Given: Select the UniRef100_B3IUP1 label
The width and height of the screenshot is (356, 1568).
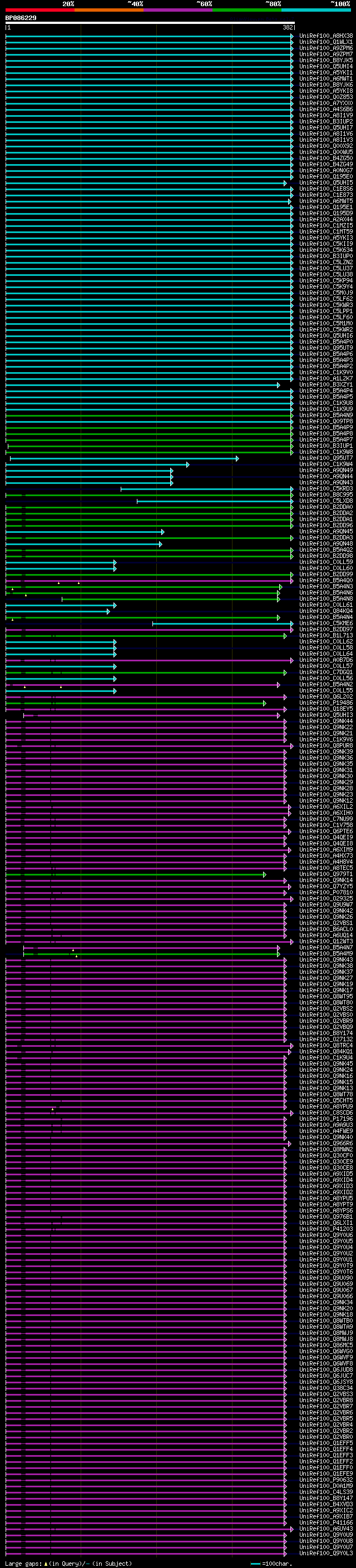Looking at the screenshot, I should click(x=326, y=446).
